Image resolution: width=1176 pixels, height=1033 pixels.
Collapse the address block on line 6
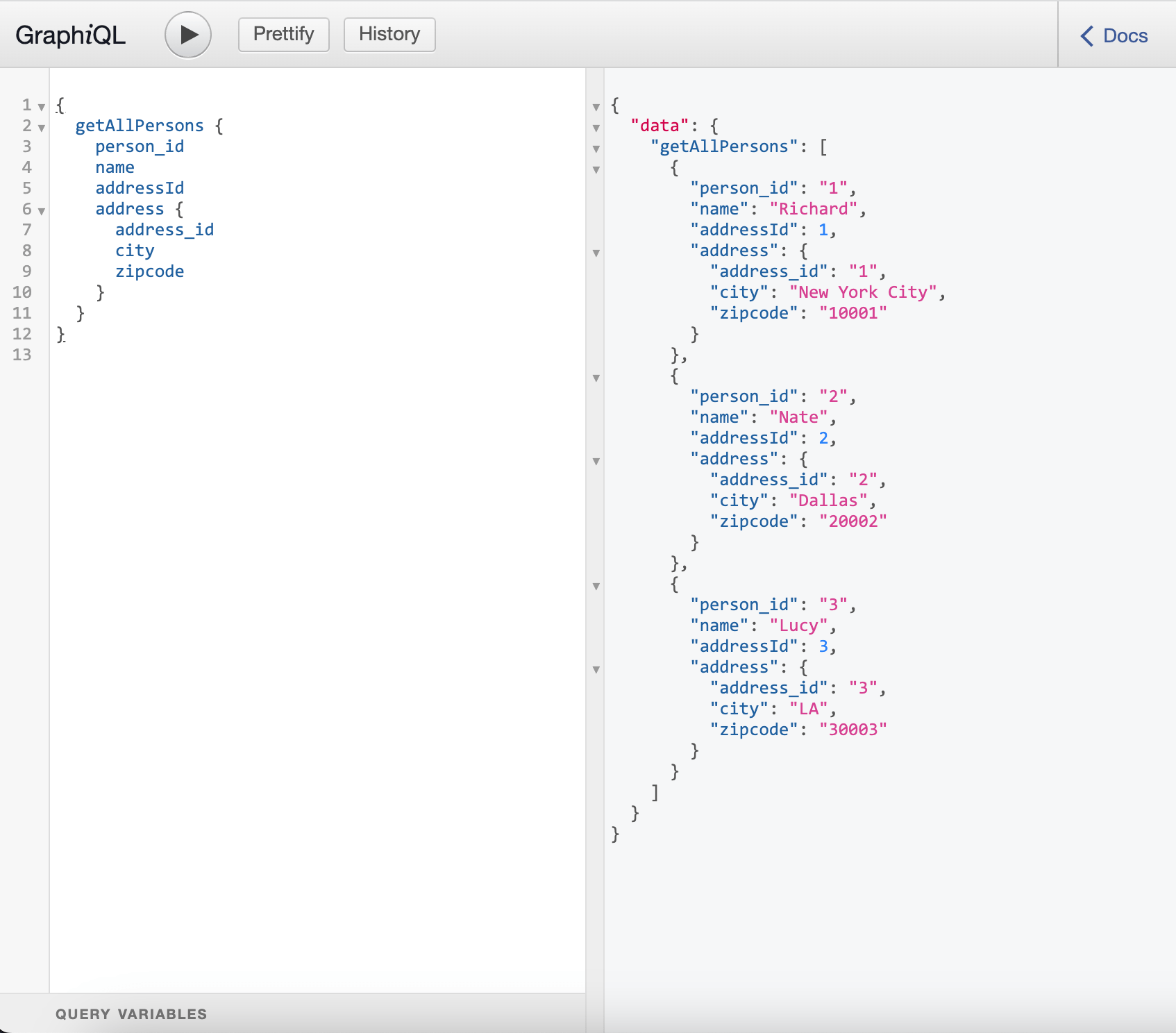40,211
